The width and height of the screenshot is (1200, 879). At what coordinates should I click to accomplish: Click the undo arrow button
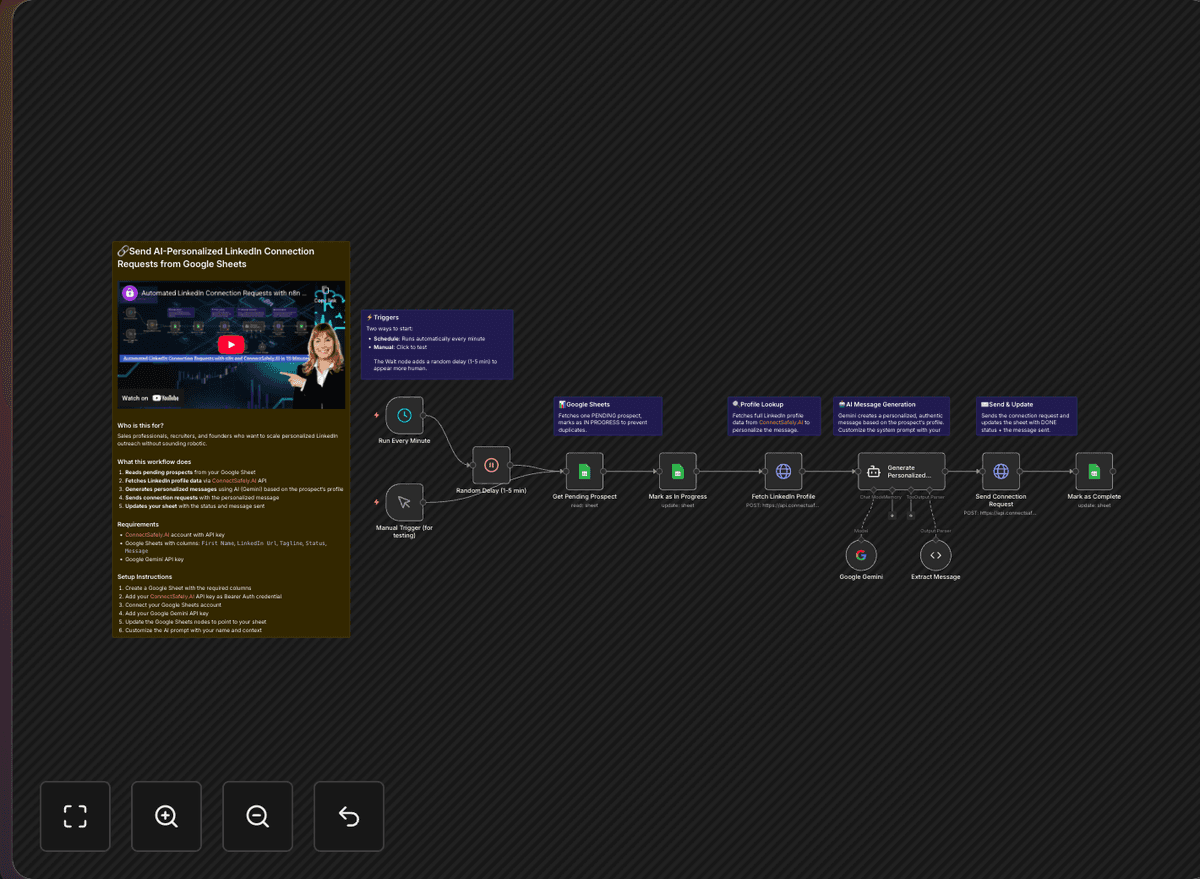(348, 816)
